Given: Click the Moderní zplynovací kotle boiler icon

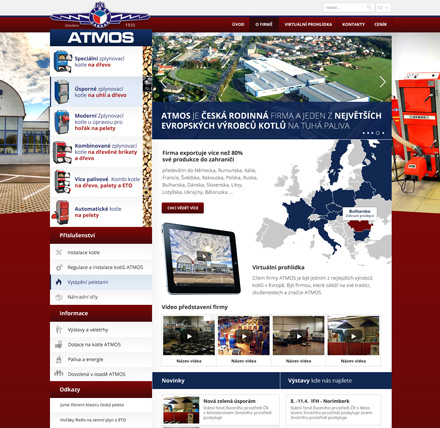Looking at the screenshot, I should pos(62,122).
